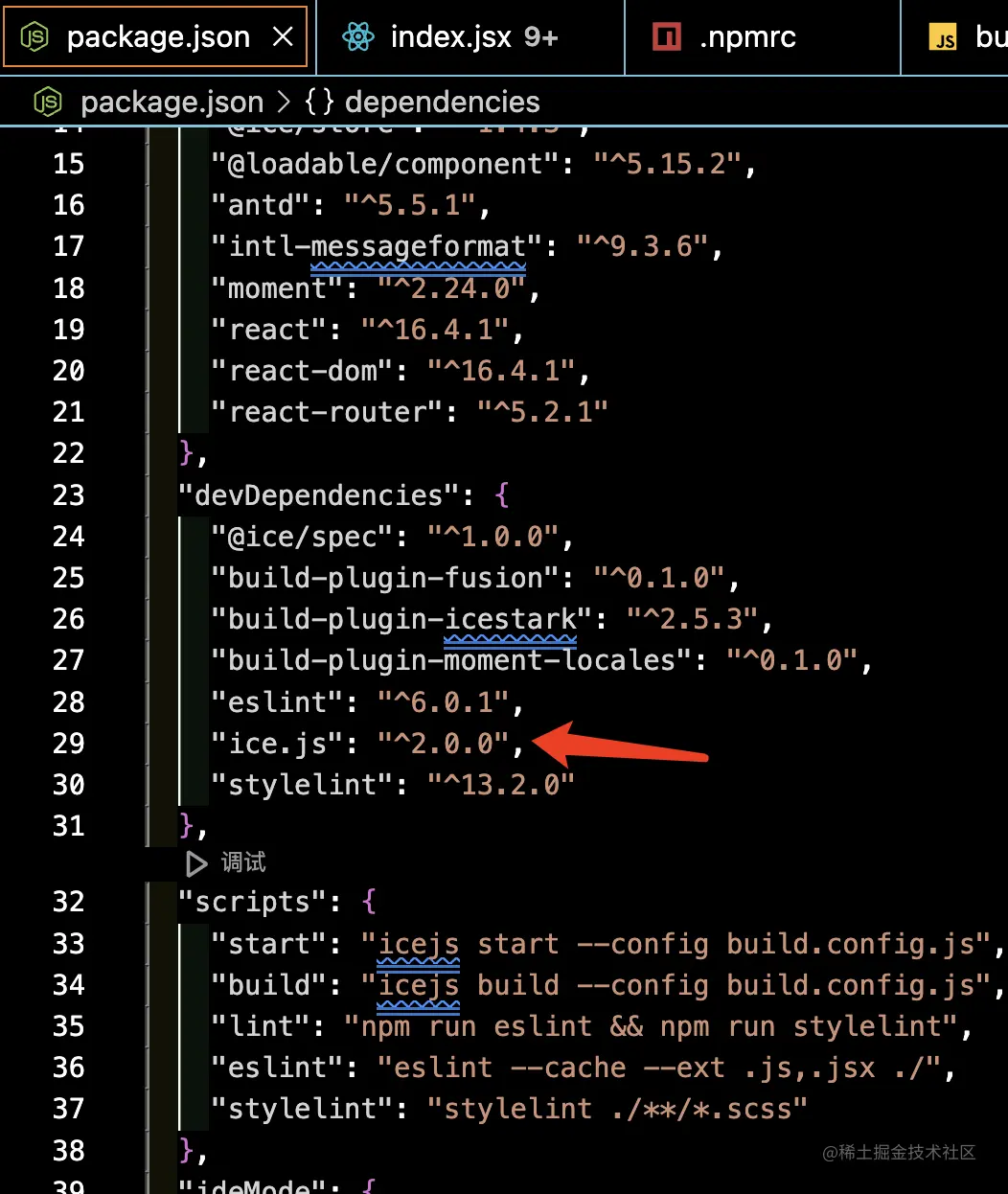
Task: Click dependencies breadcrumb segment
Action: 443,102
